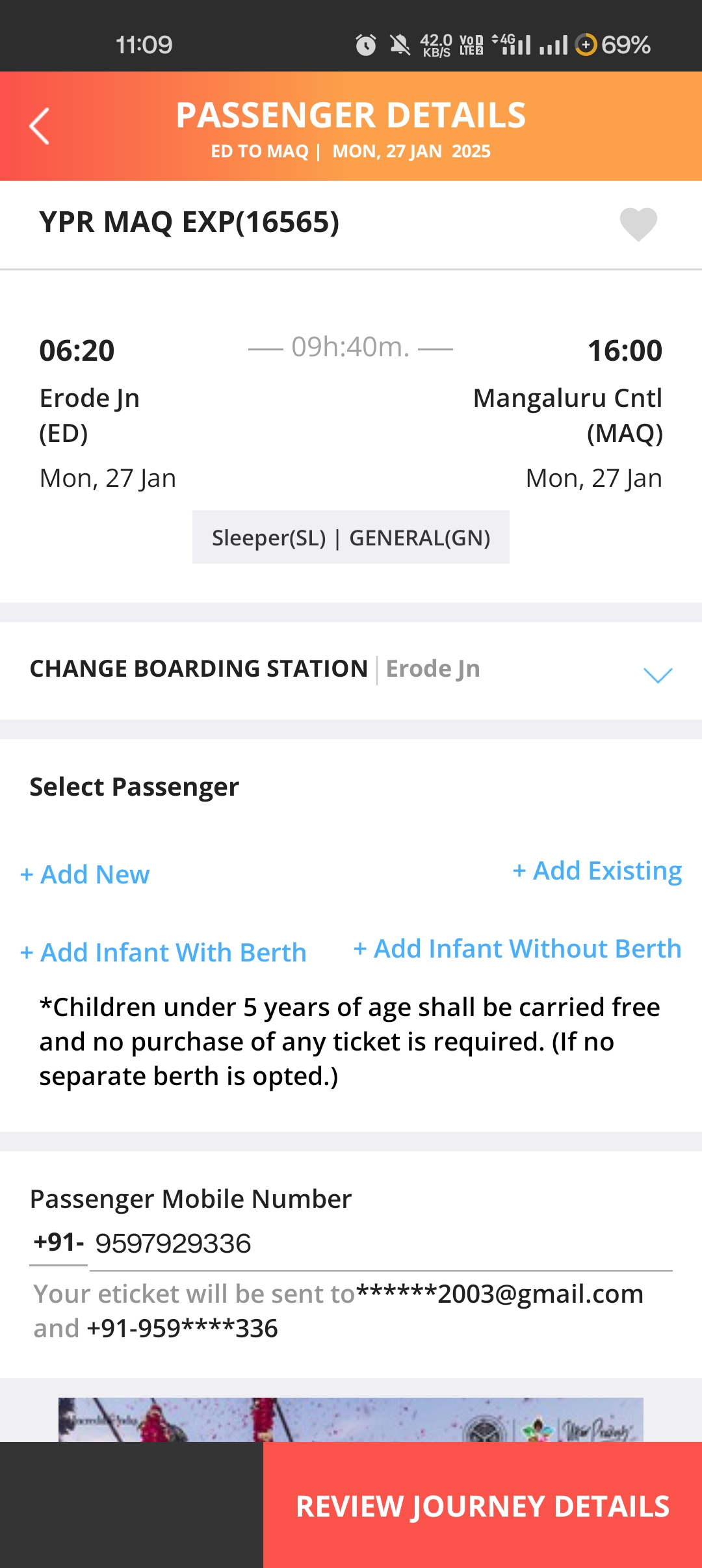Image resolution: width=702 pixels, height=1568 pixels.
Task: Click Add New passenger link
Action: click(86, 874)
